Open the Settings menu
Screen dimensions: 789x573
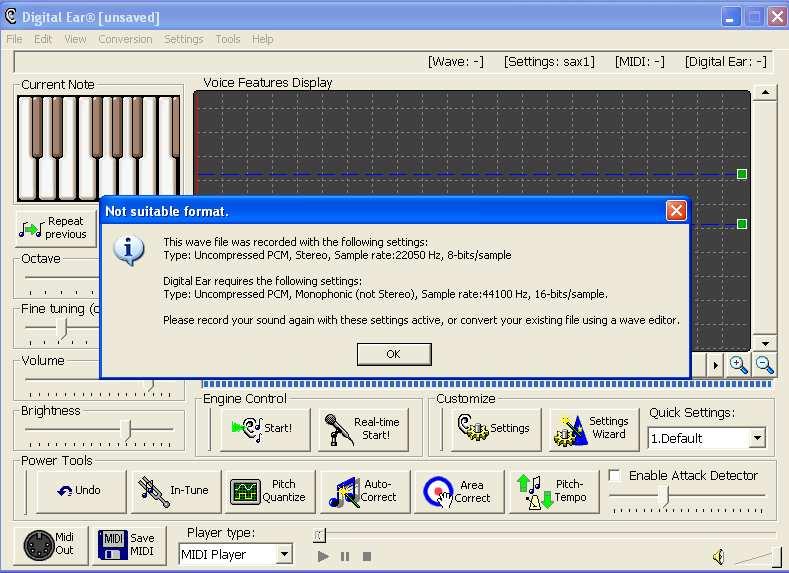coord(184,39)
